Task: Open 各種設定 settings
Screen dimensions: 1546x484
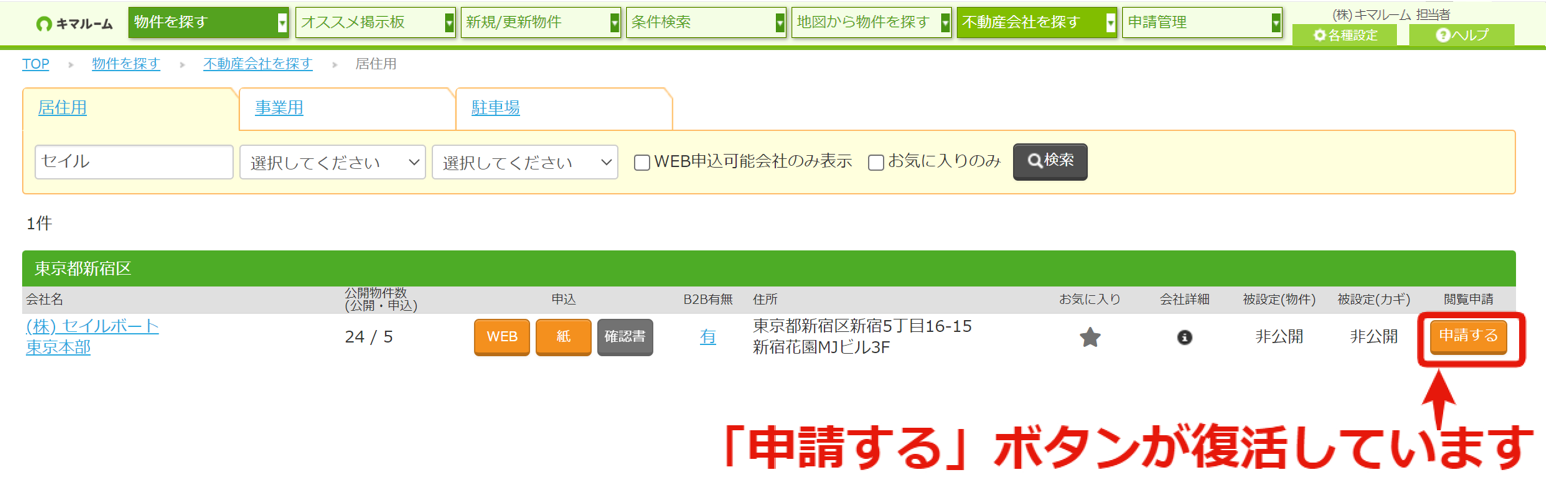Action: [1345, 35]
